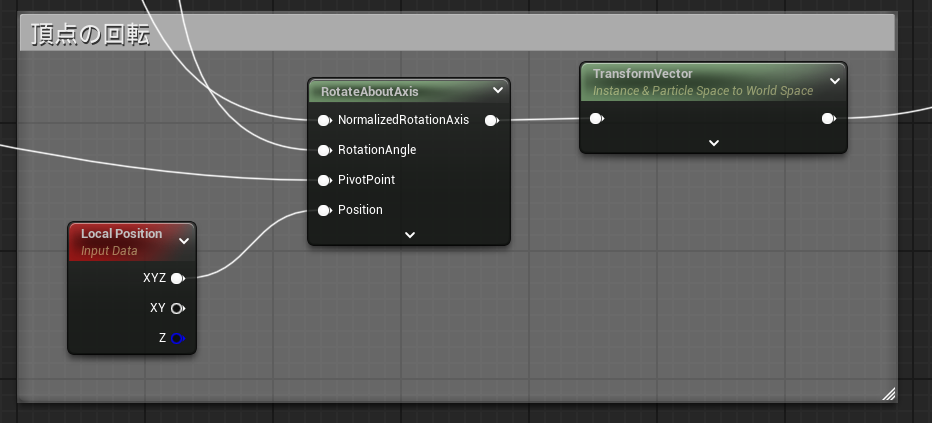Click the 'Instance & Particle Space to World Space' subtitle
This screenshot has height=423, width=932.
[x=703, y=91]
